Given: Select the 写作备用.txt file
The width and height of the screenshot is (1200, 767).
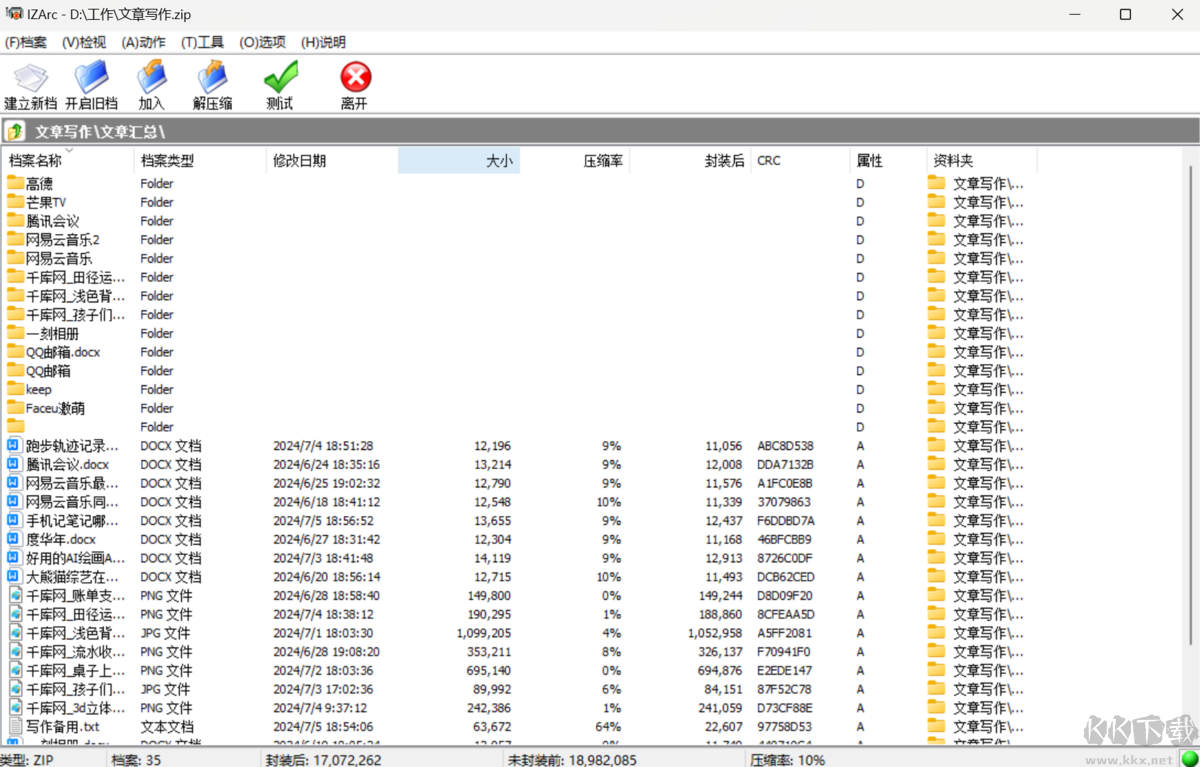Looking at the screenshot, I should (x=62, y=727).
